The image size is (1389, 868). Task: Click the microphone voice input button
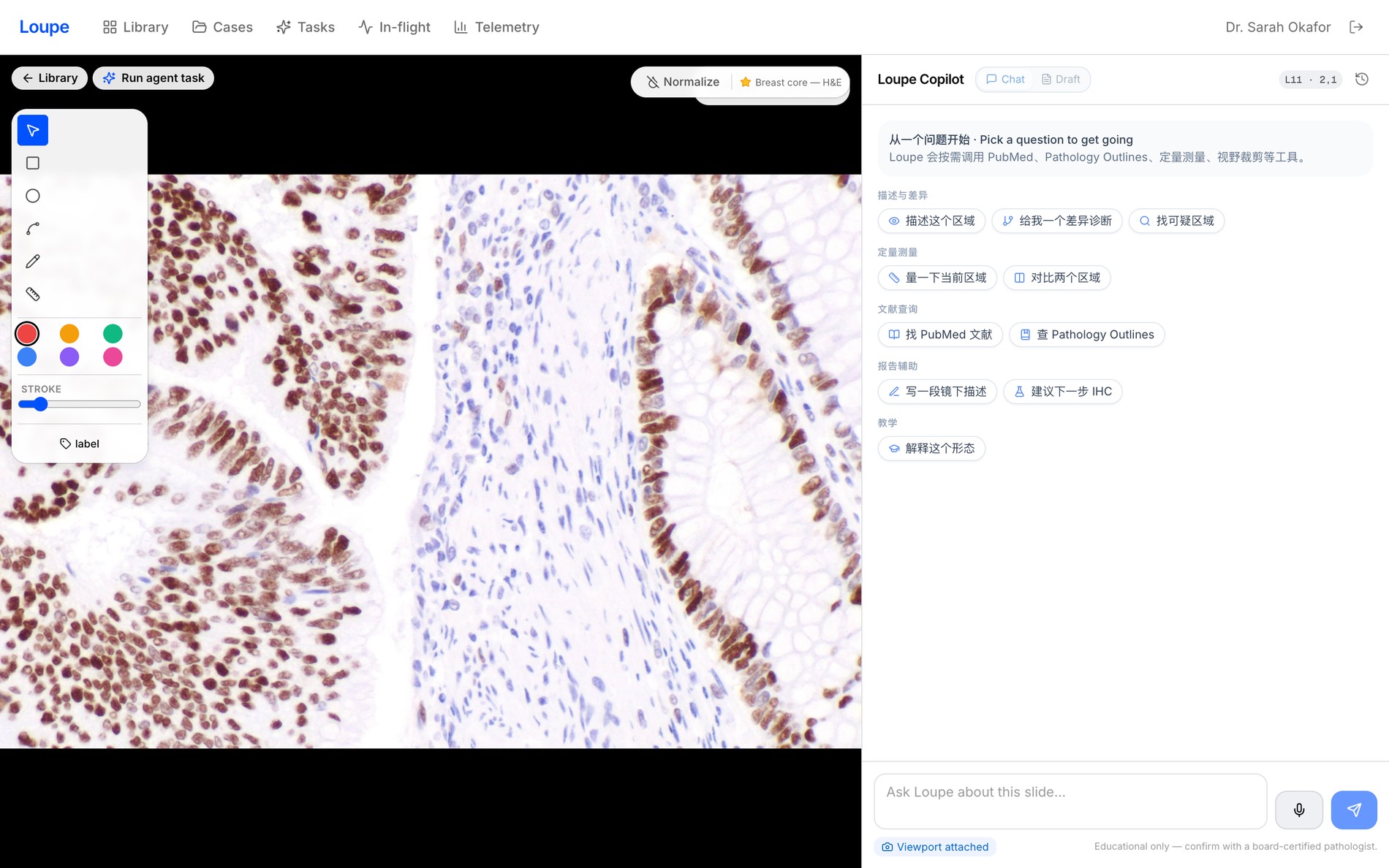tap(1299, 810)
